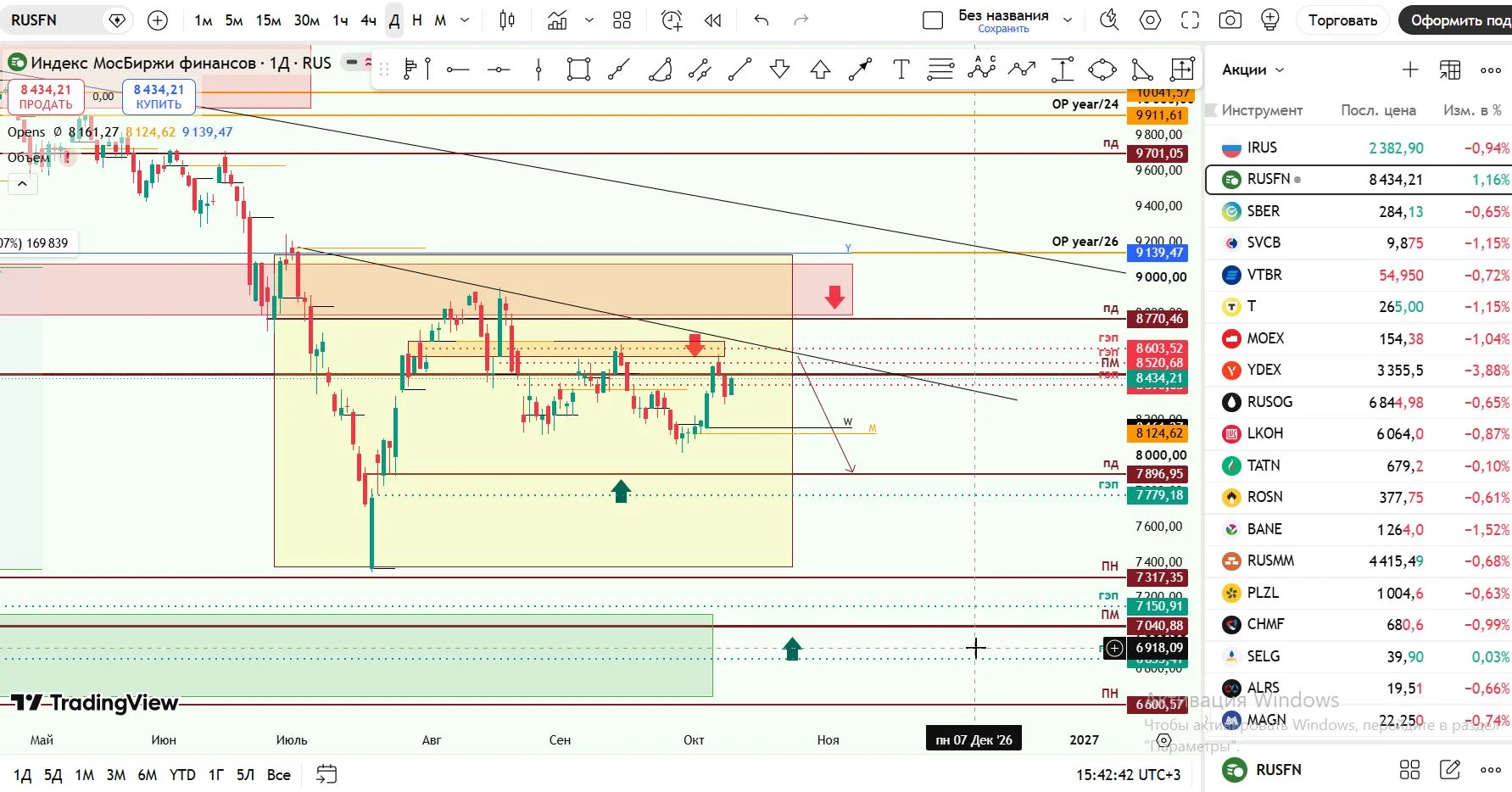Click the red ПРОДАТЬ sell button
This screenshot has width=1512, height=792.
click(x=46, y=97)
